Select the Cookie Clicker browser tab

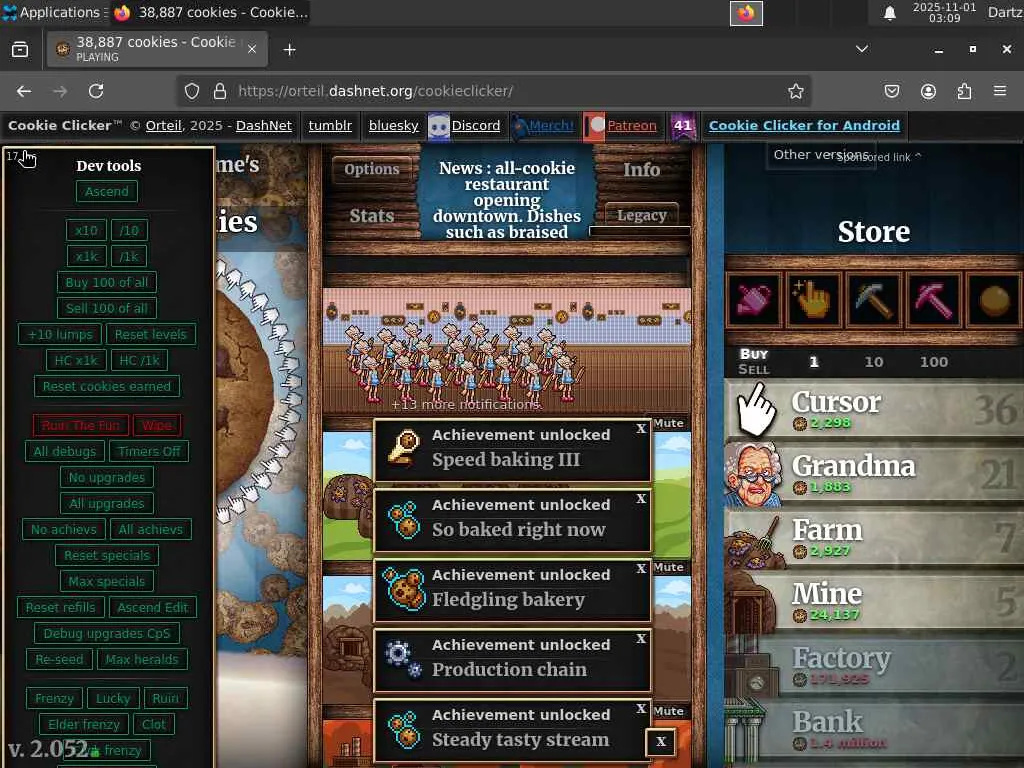tap(157, 49)
